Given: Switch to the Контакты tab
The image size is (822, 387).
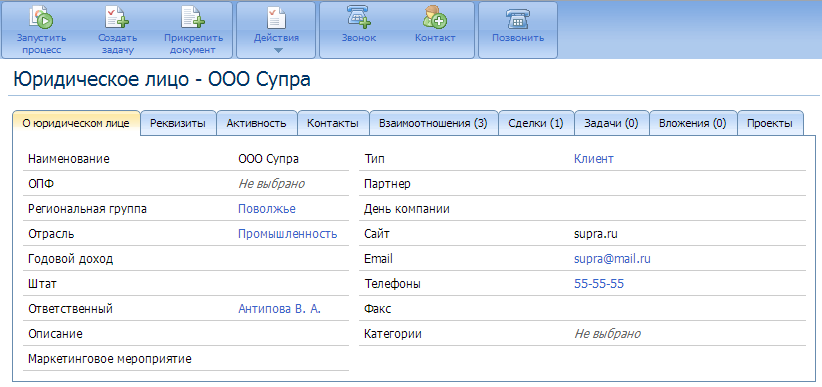Looking at the screenshot, I should coord(333,124).
